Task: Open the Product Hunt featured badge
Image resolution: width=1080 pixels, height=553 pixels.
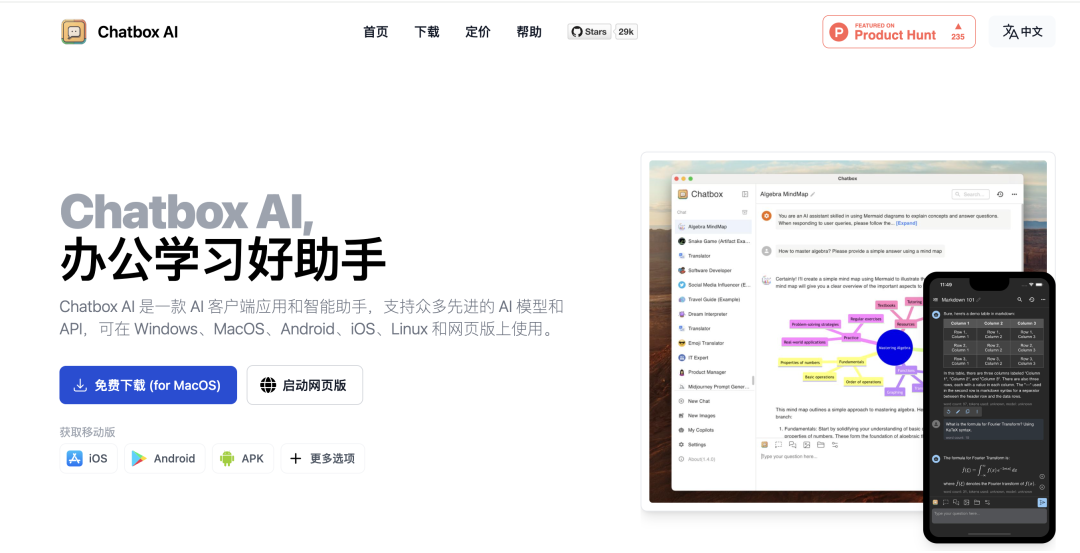Action: pos(899,32)
